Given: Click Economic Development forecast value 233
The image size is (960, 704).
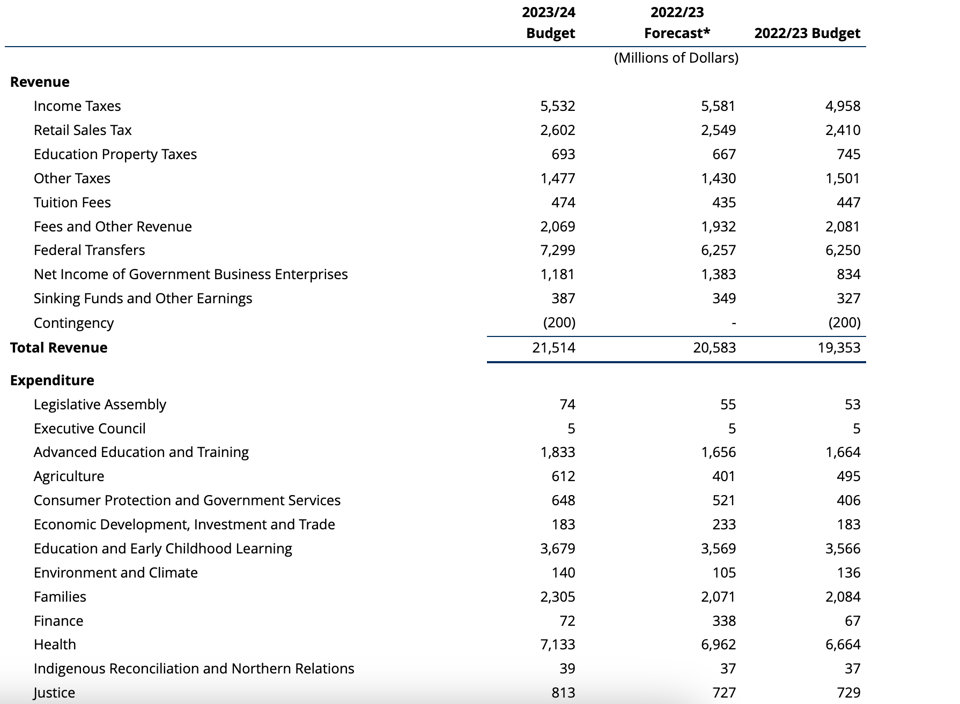Looking at the screenshot, I should pyautogui.click(x=724, y=525).
